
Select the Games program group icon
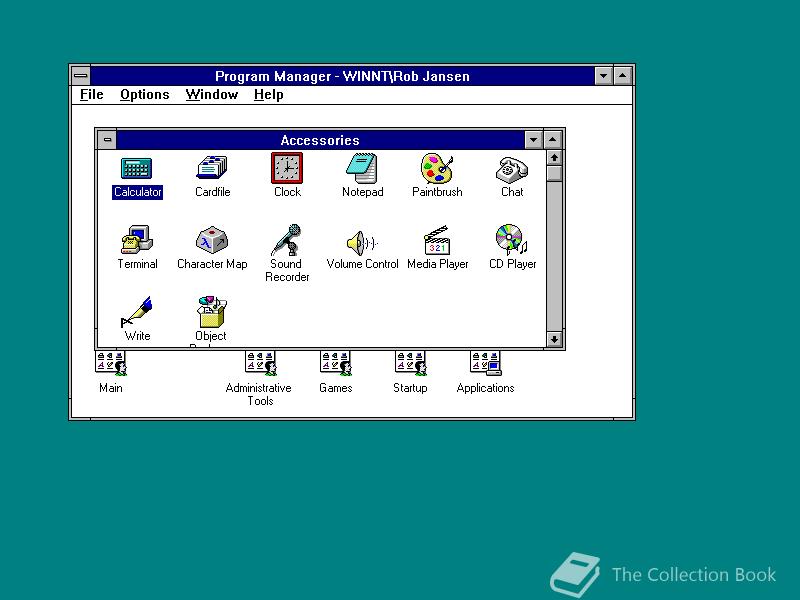tap(336, 363)
